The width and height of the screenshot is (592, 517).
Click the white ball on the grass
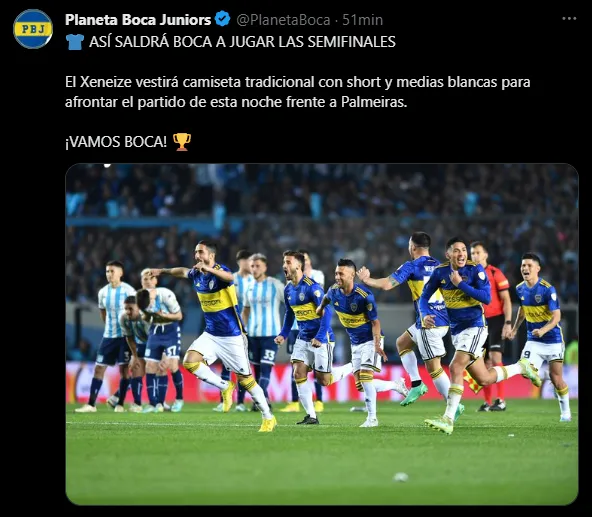[400, 477]
